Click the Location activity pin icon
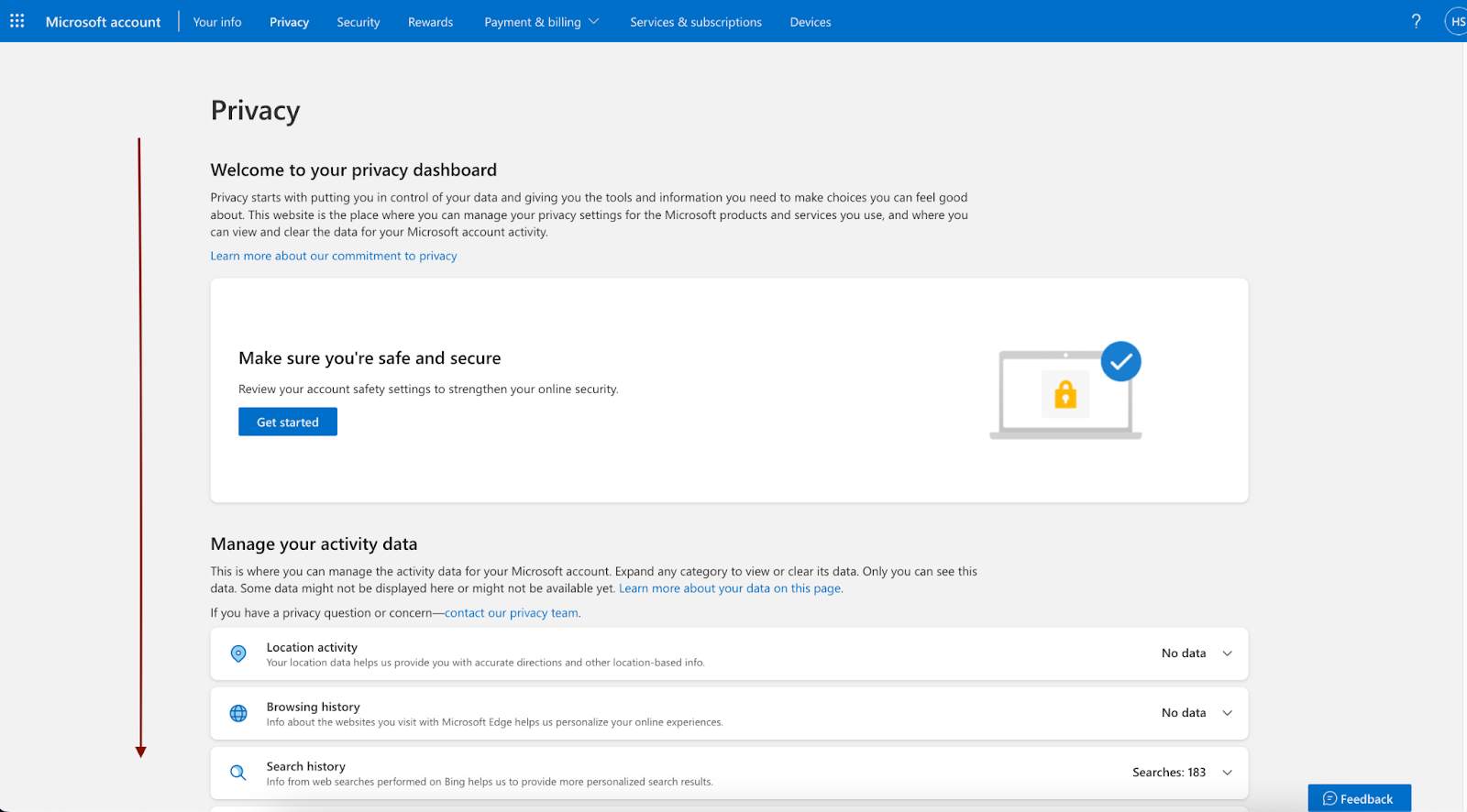The image size is (1467, 812). (x=238, y=653)
